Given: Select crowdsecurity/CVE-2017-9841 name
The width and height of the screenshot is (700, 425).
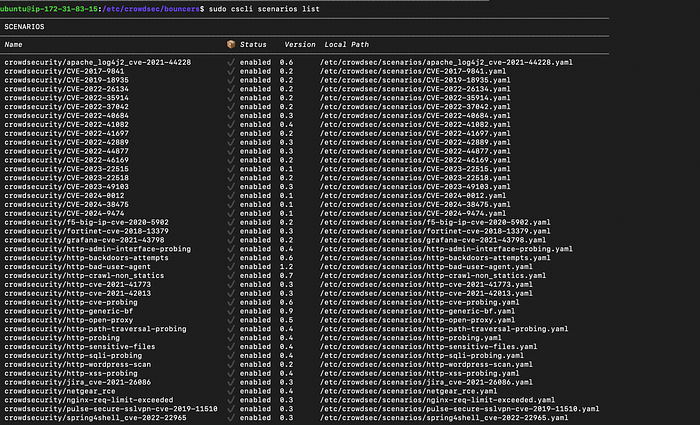Looking at the screenshot, I should point(64,71).
